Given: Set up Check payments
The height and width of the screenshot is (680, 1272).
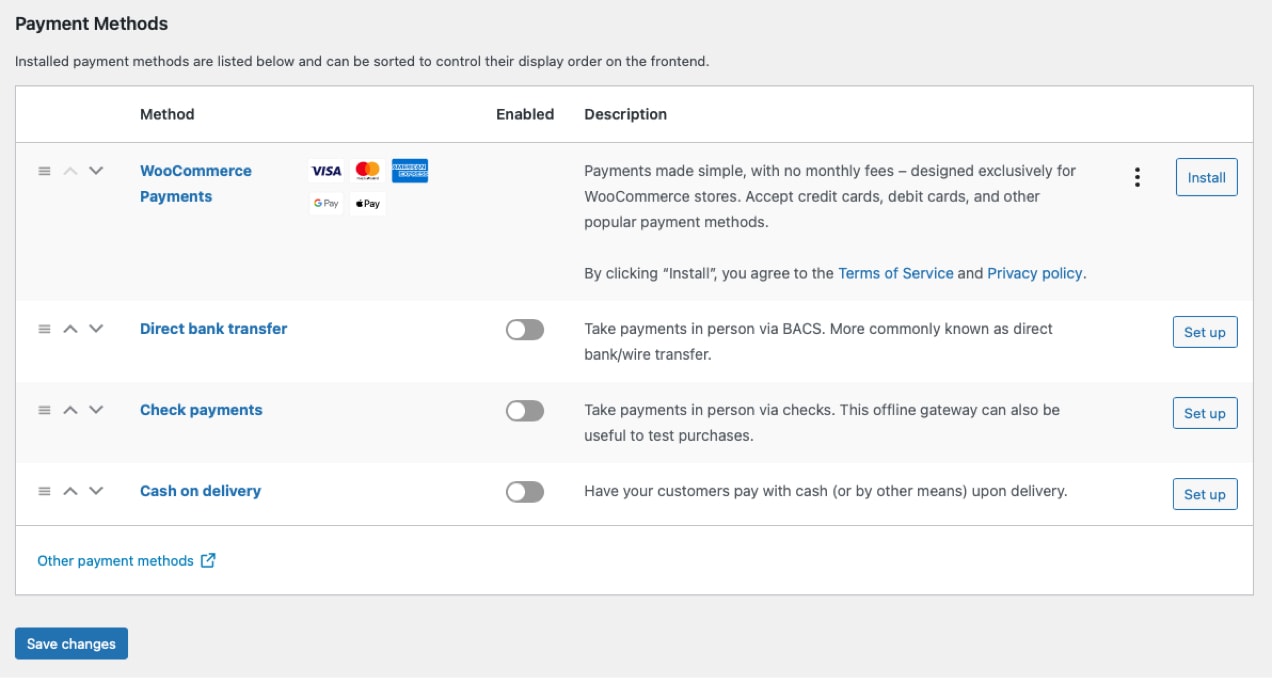Looking at the screenshot, I should 1205,412.
